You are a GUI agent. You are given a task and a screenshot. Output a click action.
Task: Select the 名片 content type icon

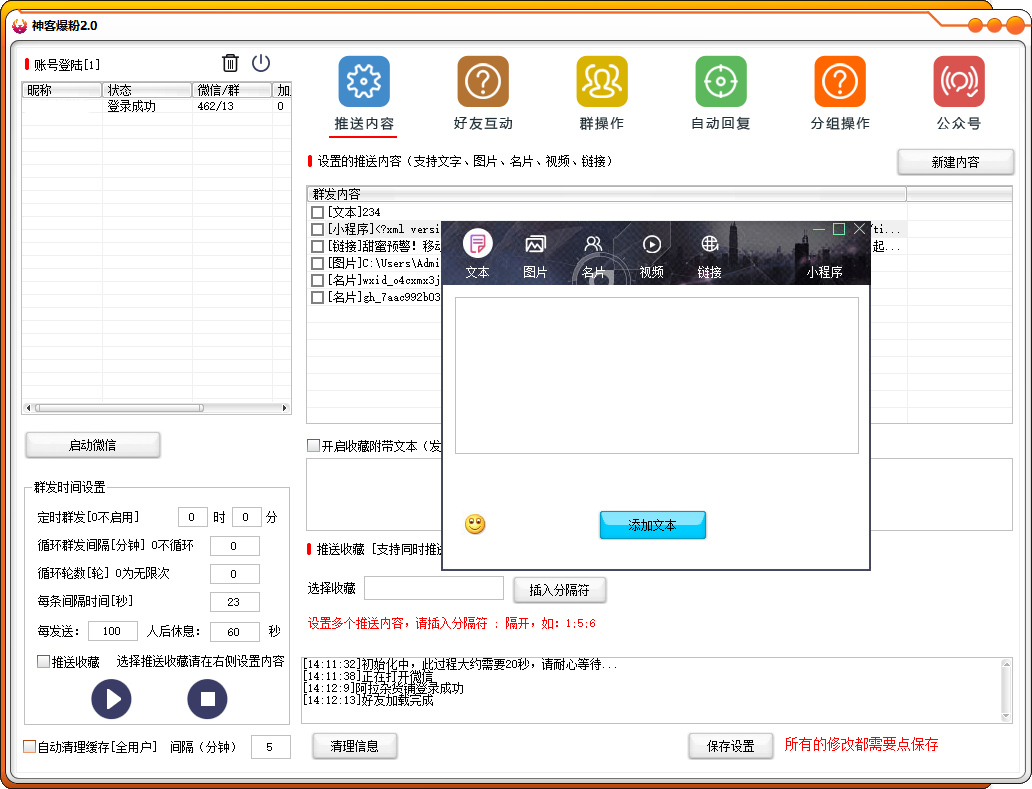(593, 244)
